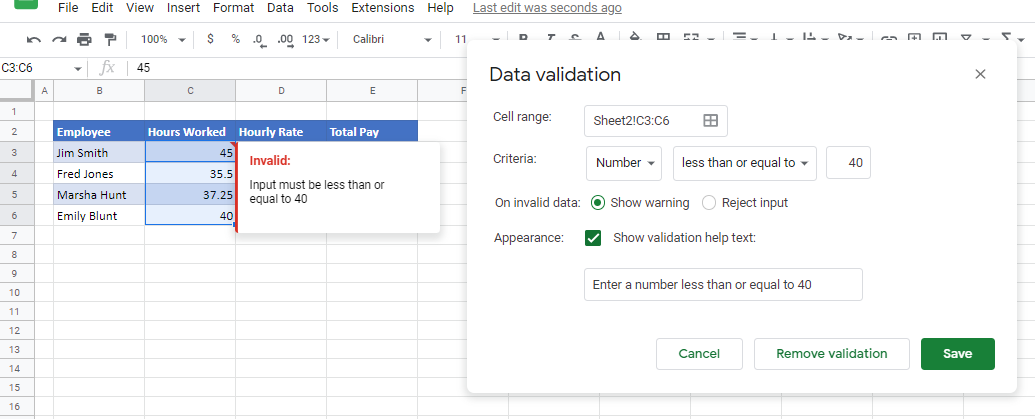Open the Format menu
Image resolution: width=1035 pixels, height=419 pixels.
tap(234, 8)
